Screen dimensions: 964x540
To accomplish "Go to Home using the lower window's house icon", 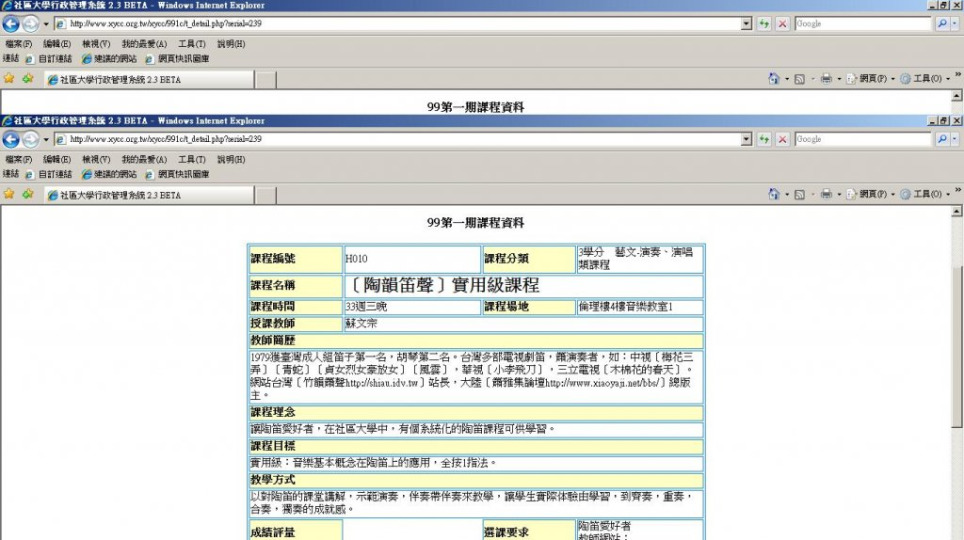I will click(x=773, y=194).
